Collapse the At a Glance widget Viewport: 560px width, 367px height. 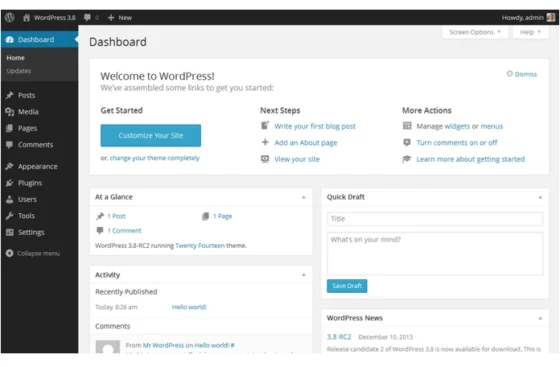(304, 197)
